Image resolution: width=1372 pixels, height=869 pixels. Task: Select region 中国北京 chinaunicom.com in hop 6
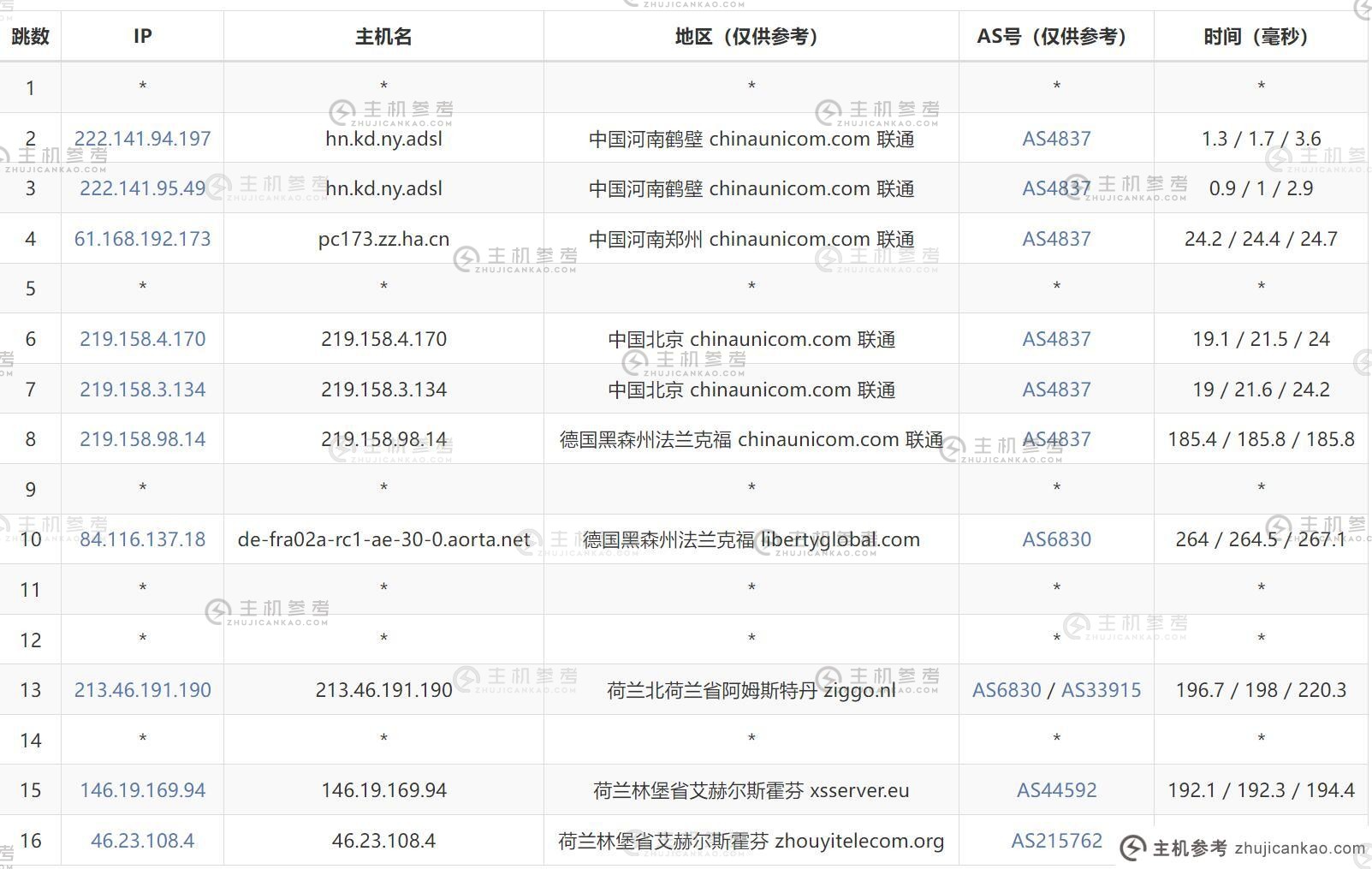pos(751,339)
